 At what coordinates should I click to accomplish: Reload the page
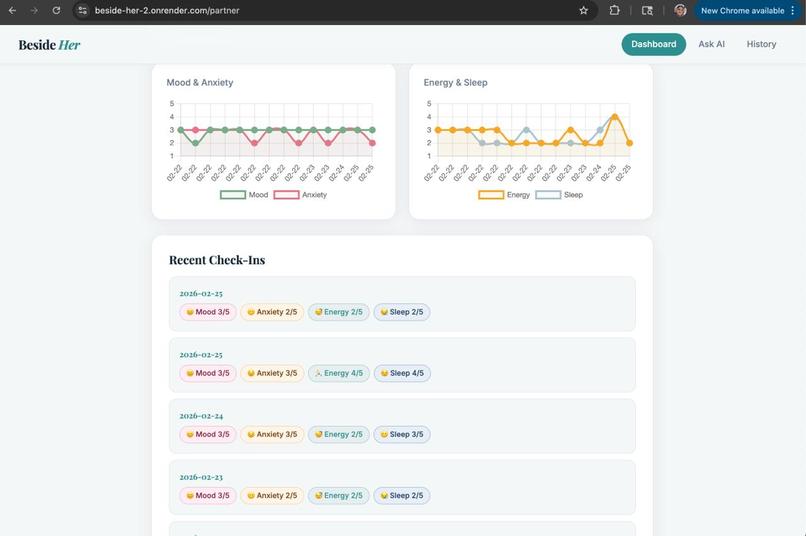[x=56, y=10]
